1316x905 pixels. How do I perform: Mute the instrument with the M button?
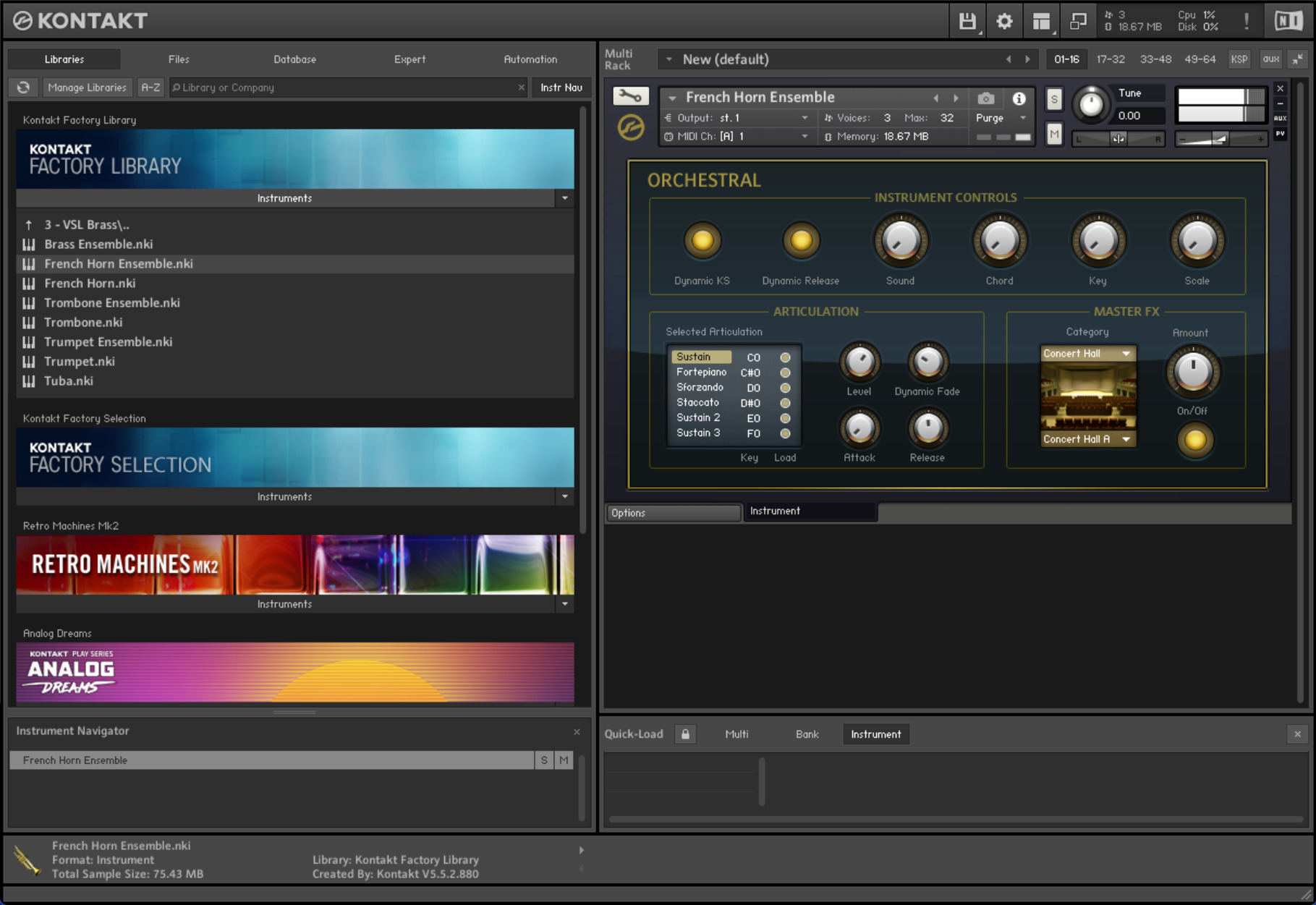tap(1054, 134)
